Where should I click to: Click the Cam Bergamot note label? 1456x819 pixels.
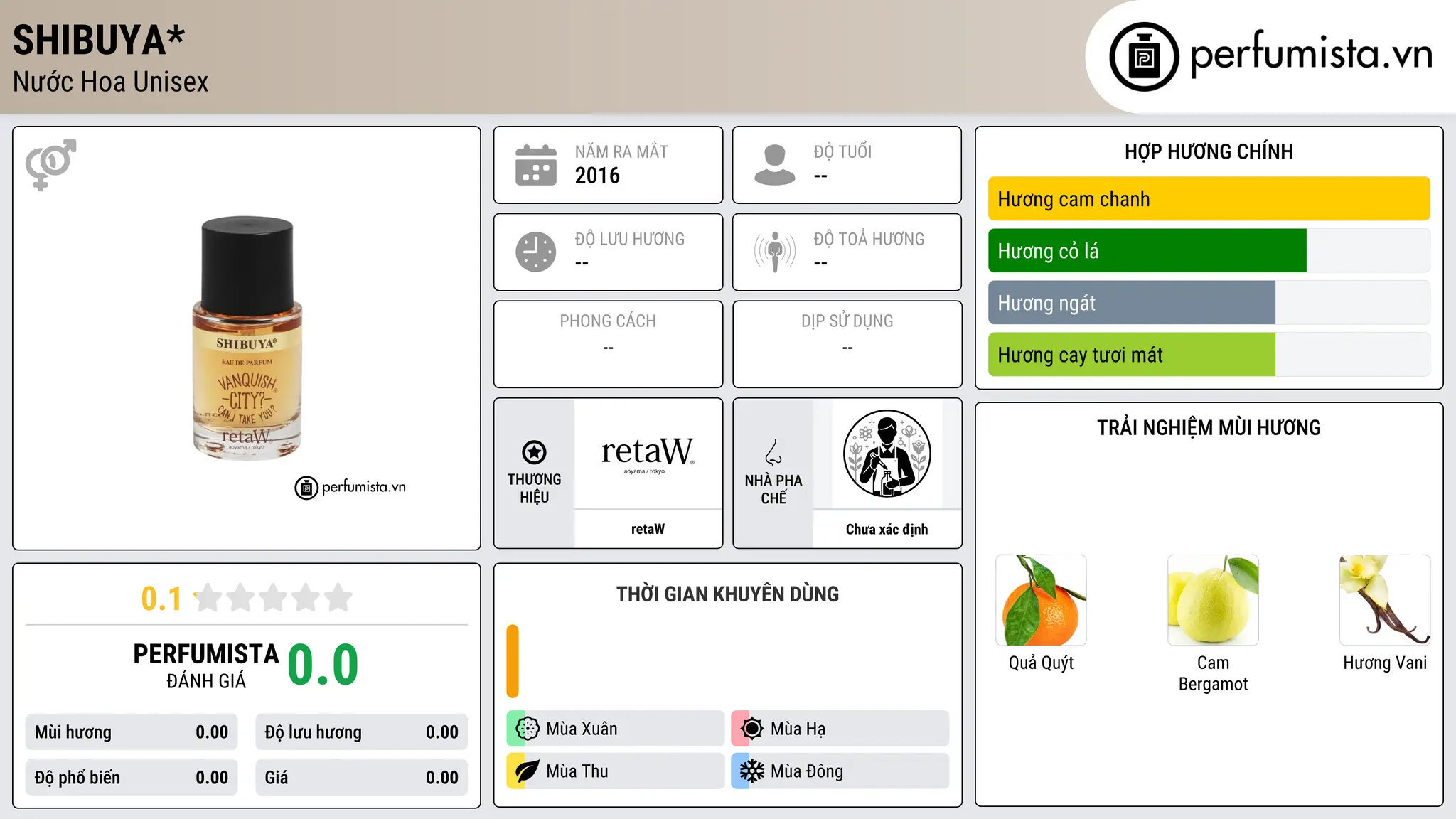[x=1213, y=673]
